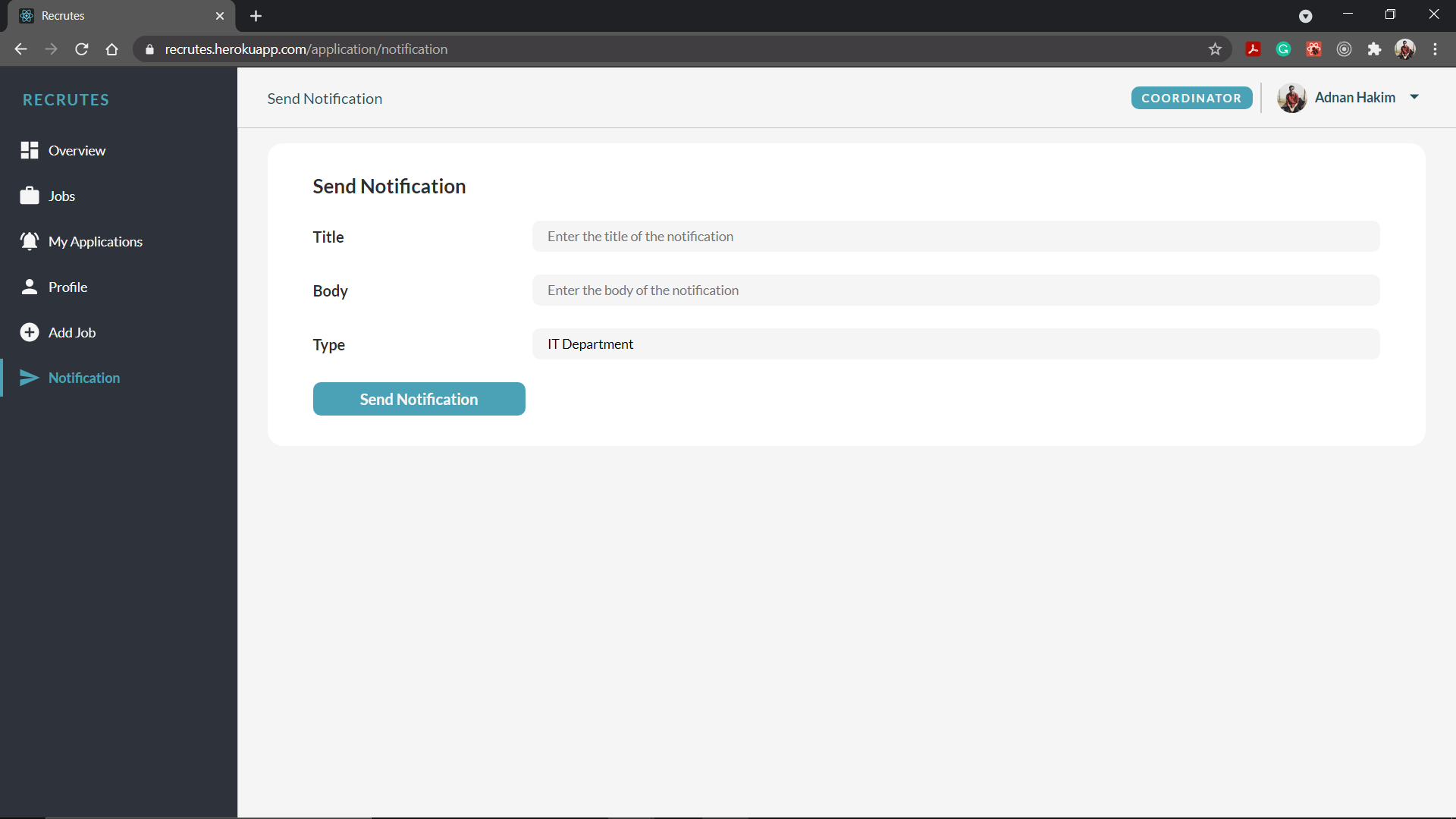The image size is (1456, 819).
Task: Toggle the browser bookmark star icon
Action: [x=1215, y=49]
